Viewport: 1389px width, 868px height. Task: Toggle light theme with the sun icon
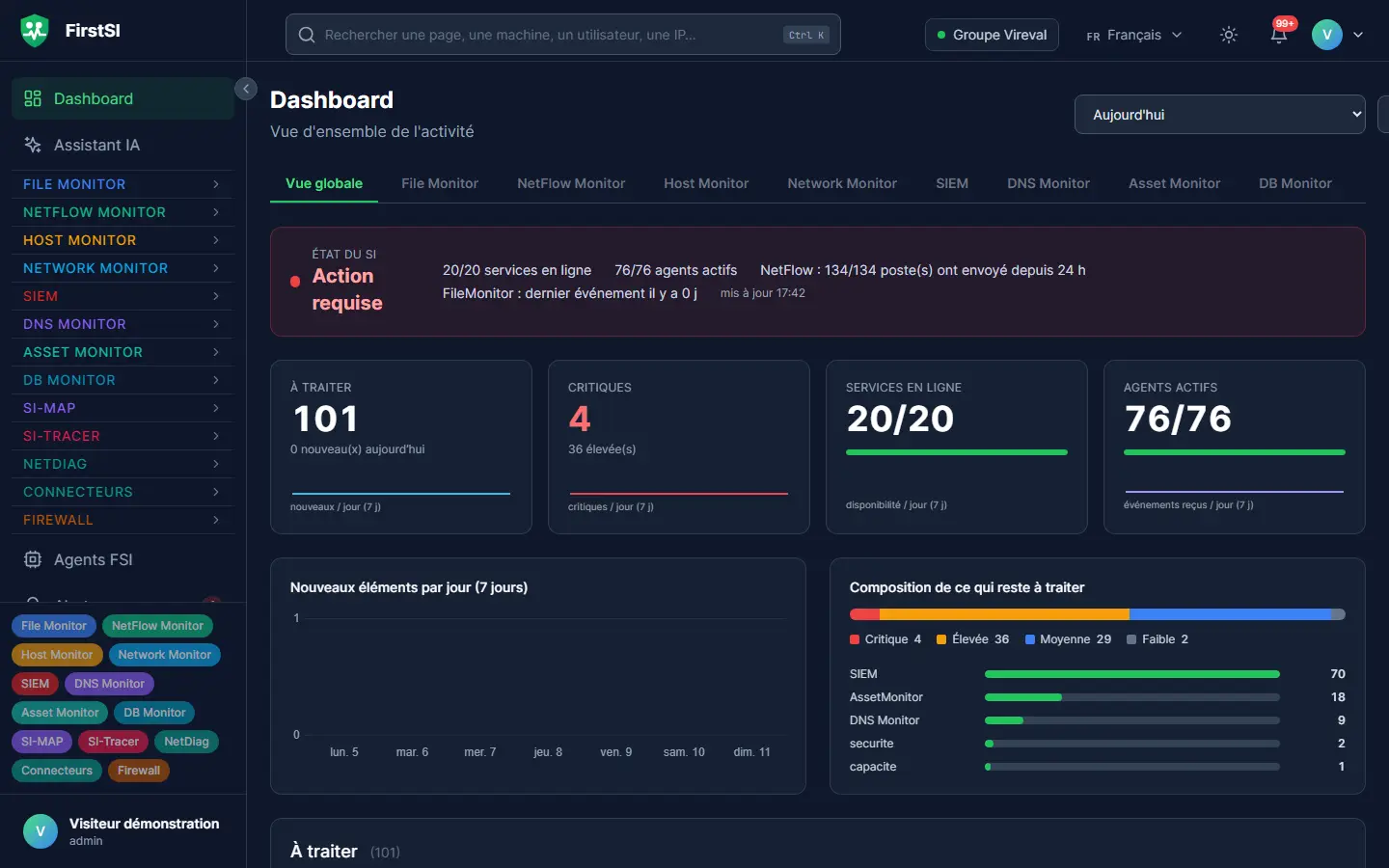(1229, 35)
